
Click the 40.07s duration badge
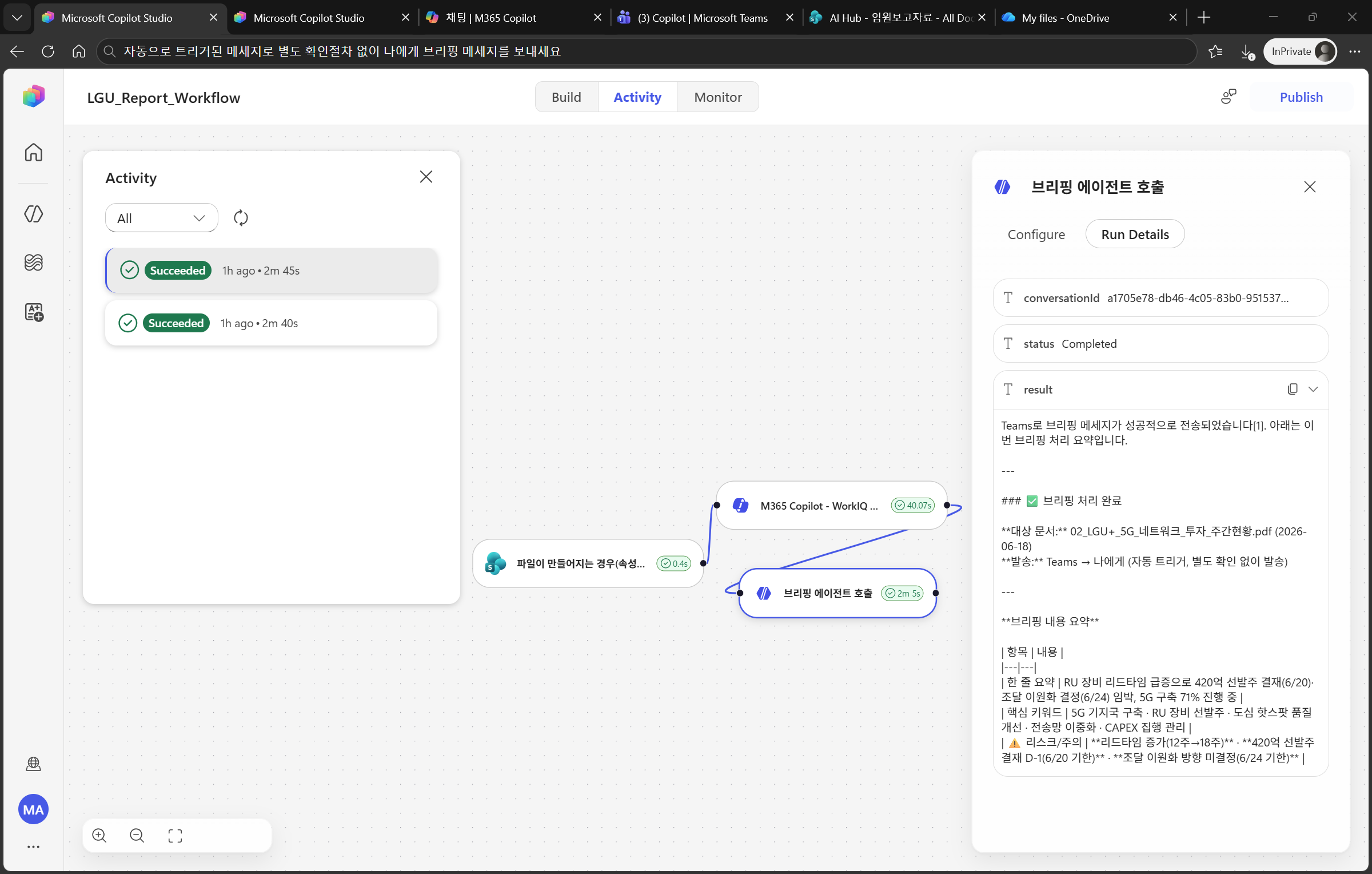pyautogui.click(x=913, y=506)
